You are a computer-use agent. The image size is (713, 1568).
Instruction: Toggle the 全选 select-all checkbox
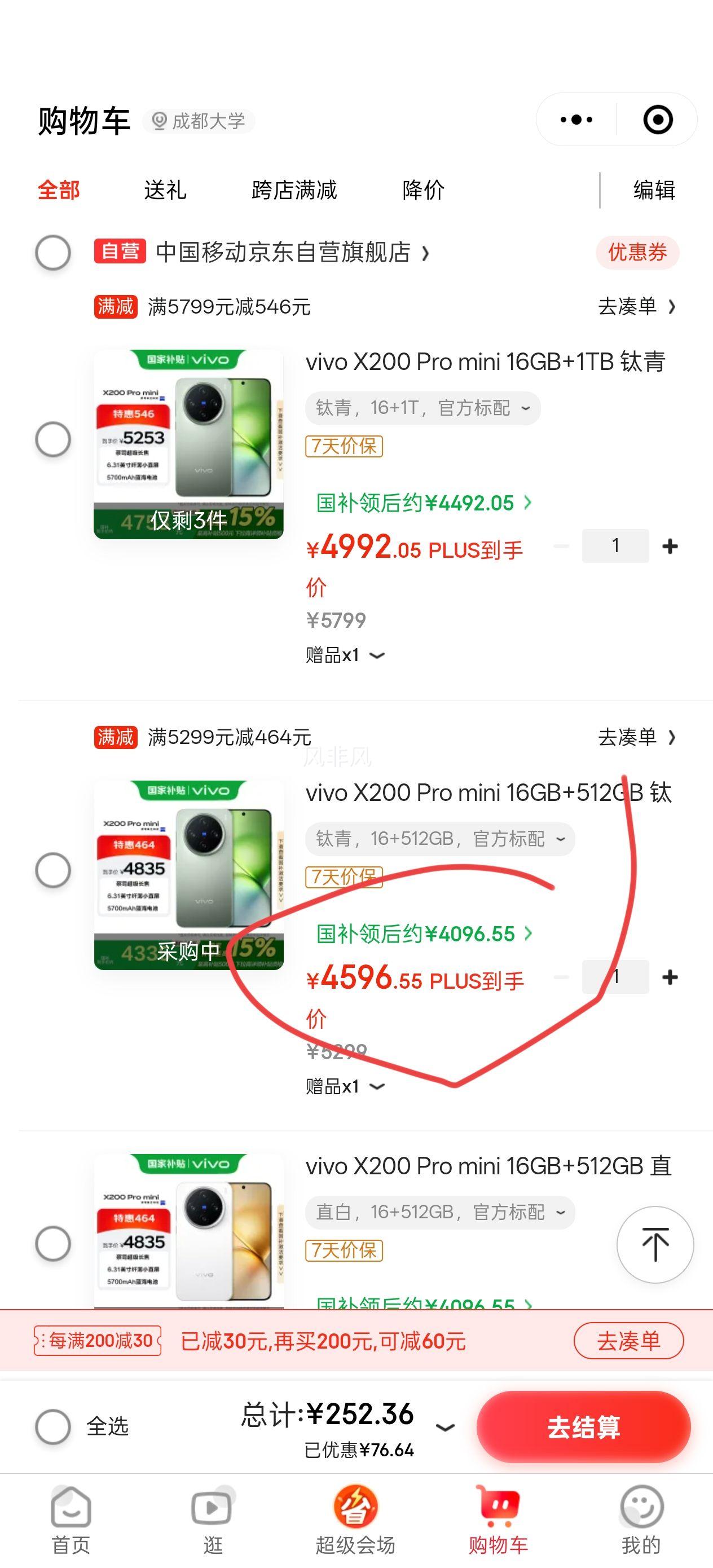tap(53, 1426)
